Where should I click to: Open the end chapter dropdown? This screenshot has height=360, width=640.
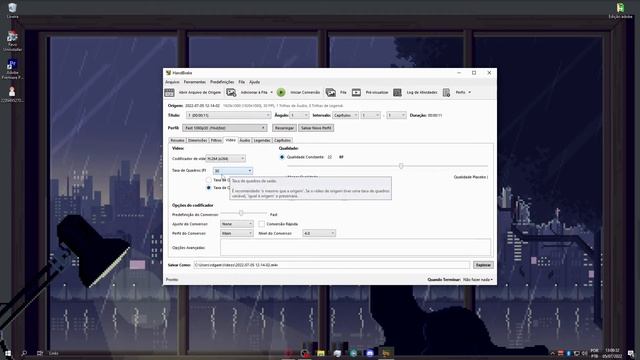pos(396,116)
